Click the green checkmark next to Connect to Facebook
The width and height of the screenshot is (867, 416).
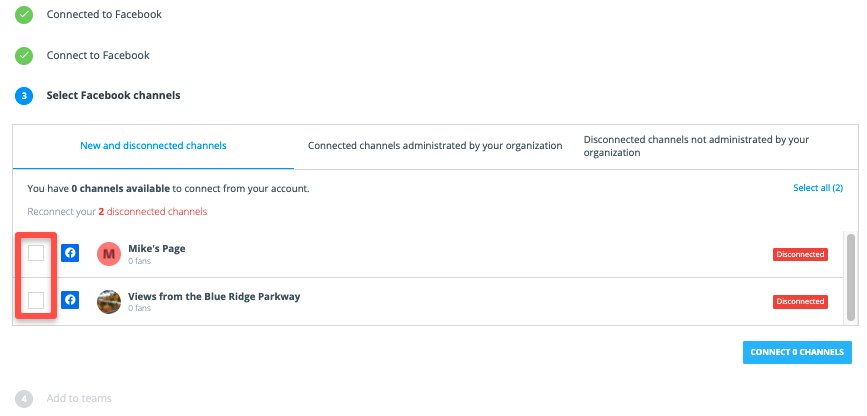[x=24, y=56]
